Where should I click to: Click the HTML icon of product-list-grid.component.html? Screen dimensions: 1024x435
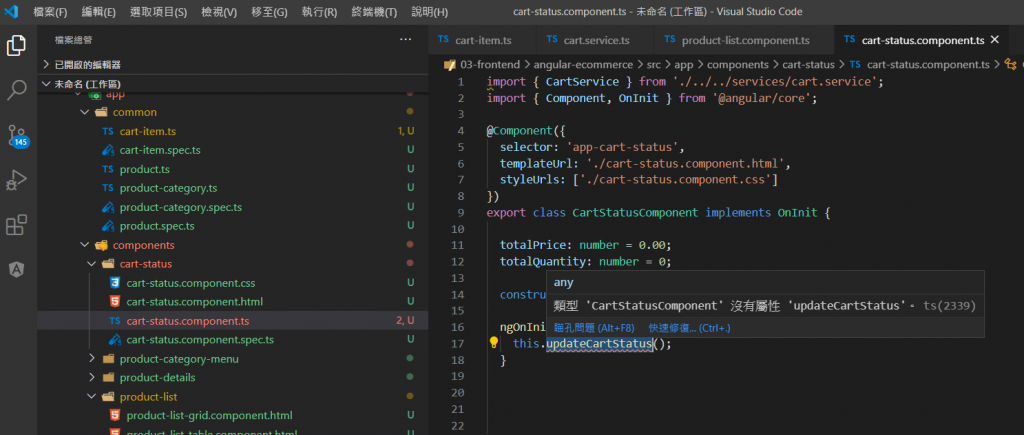pos(115,415)
